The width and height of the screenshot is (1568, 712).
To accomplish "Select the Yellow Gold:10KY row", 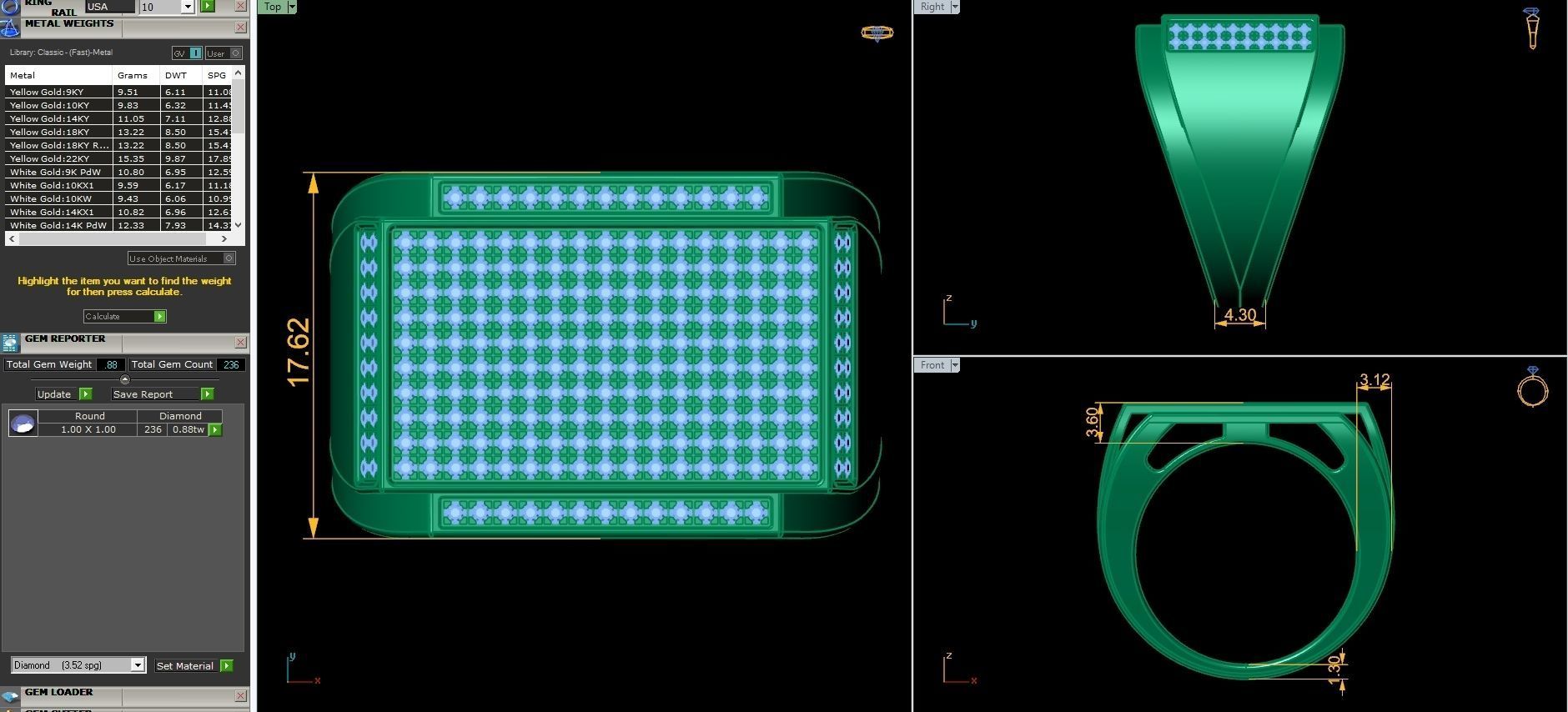I will (118, 105).
